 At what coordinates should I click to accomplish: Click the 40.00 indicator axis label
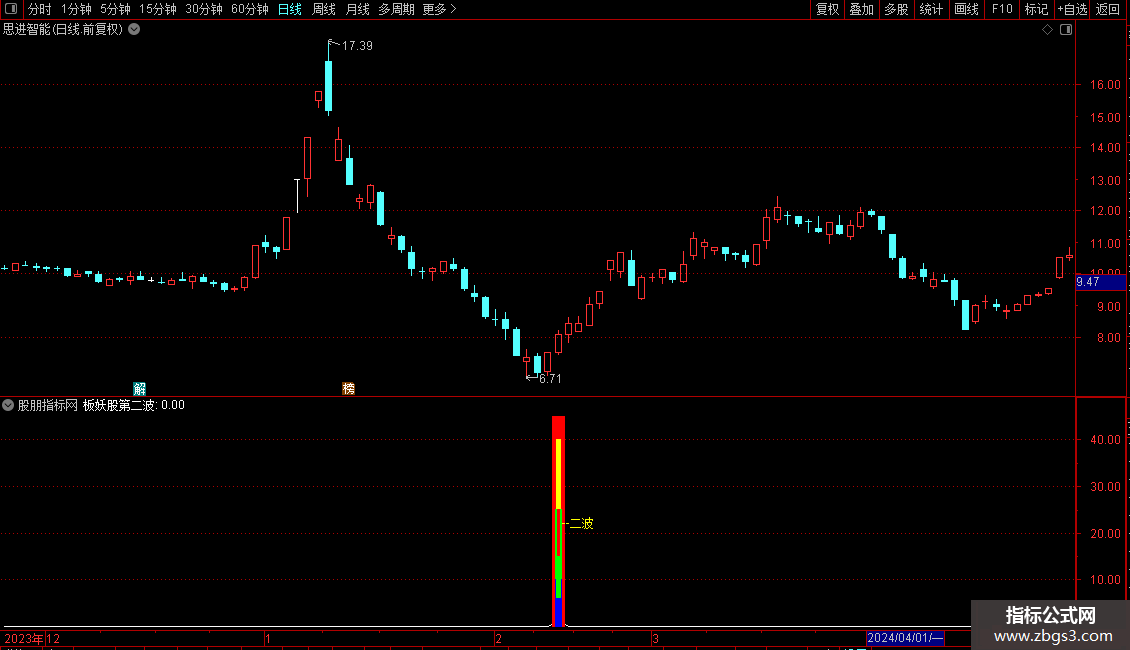[x=1105, y=440]
